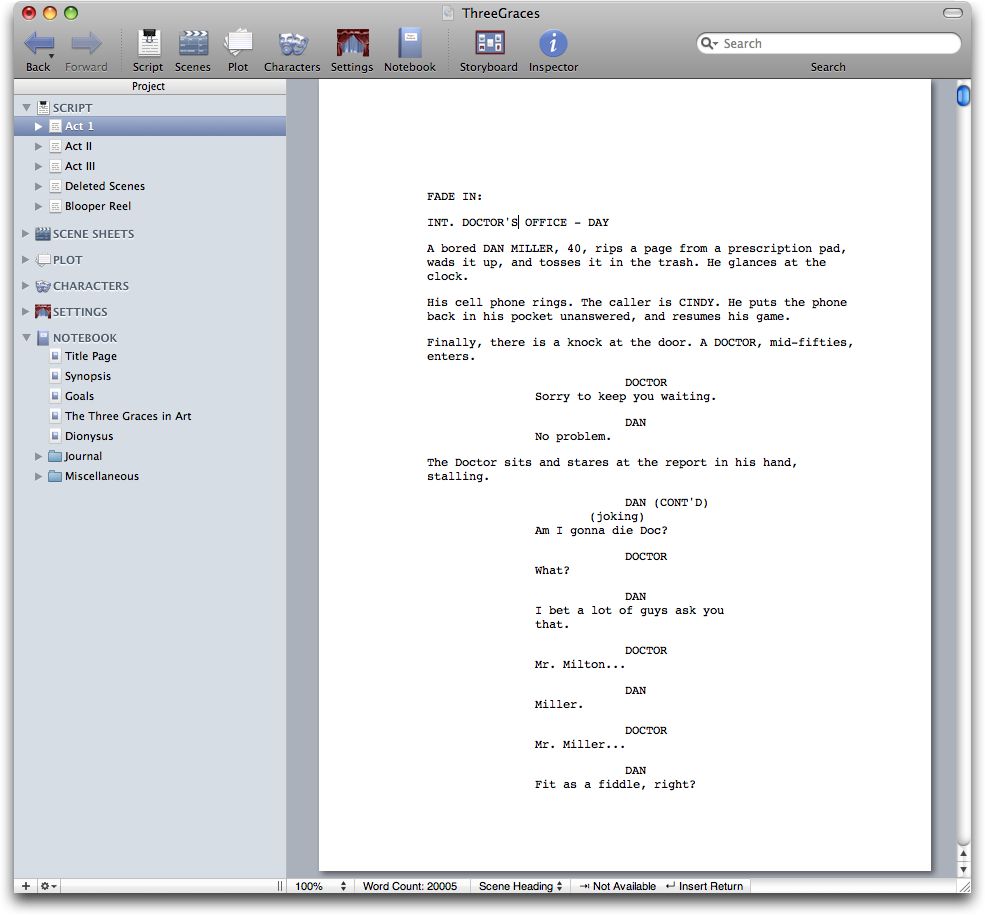985x916 pixels.
Task: Open the 100% zoom dropdown
Action: tap(320, 886)
